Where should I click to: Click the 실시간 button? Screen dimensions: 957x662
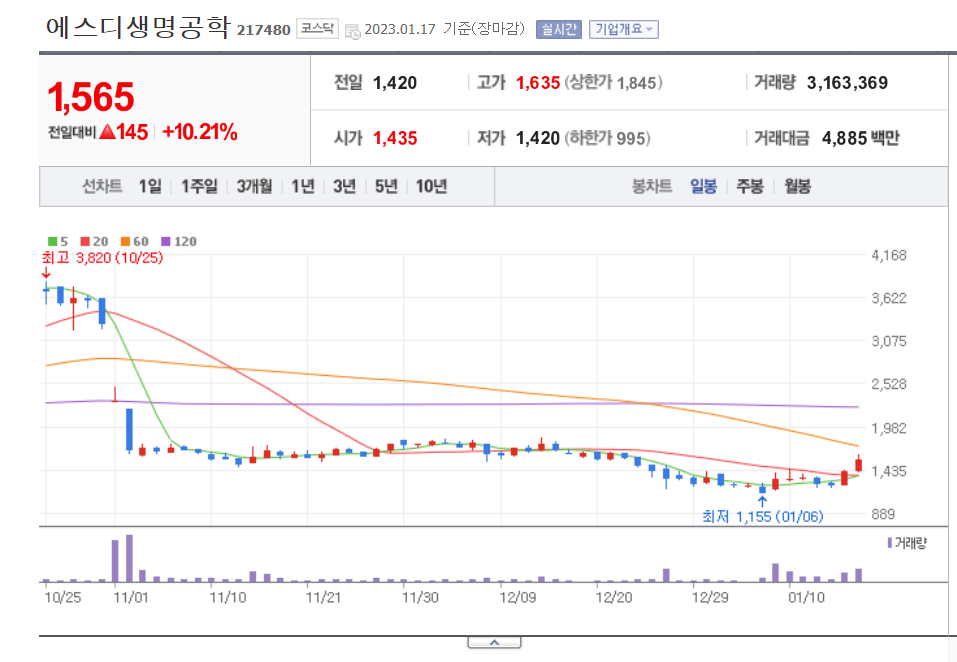(x=558, y=29)
